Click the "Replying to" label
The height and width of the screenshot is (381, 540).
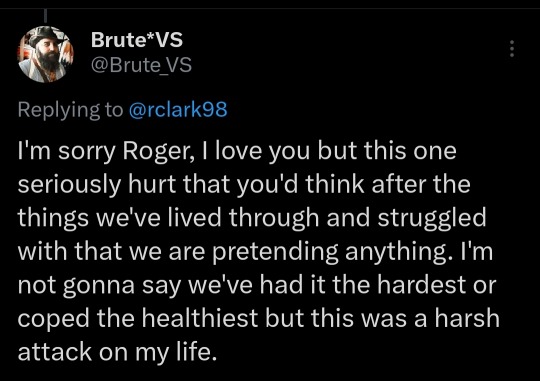(70, 110)
